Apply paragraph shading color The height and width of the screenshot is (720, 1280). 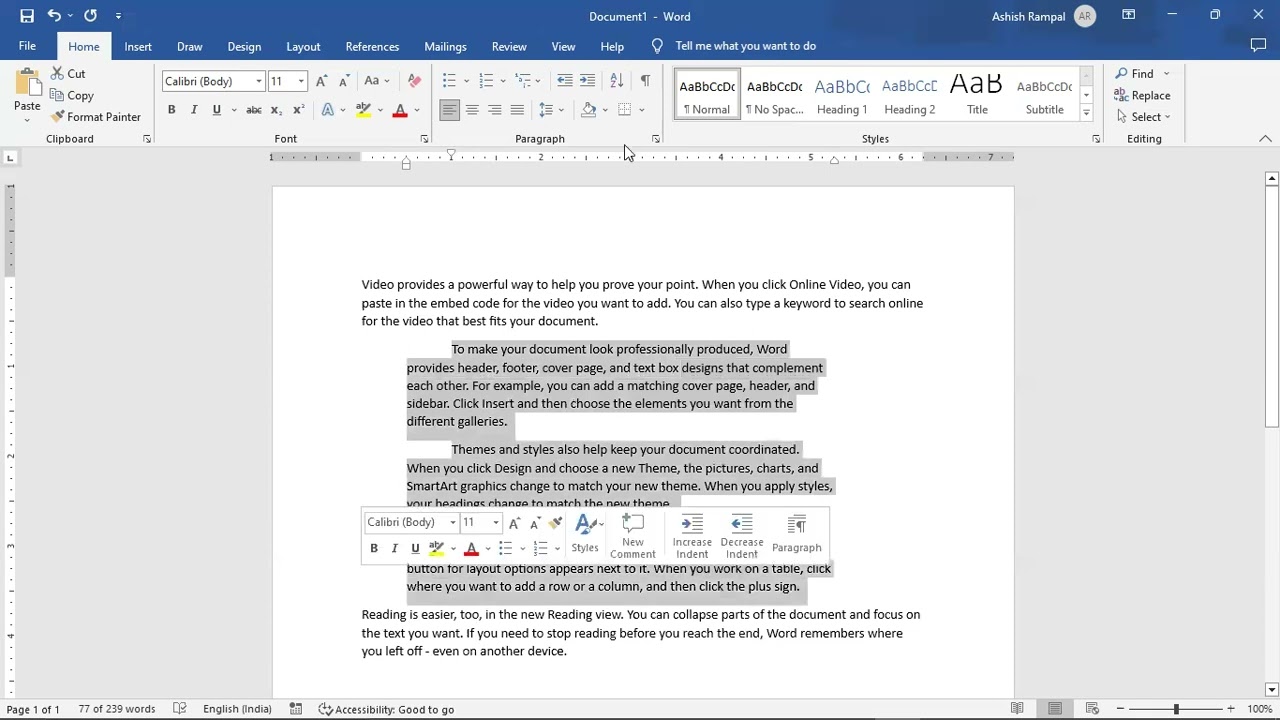tap(589, 110)
